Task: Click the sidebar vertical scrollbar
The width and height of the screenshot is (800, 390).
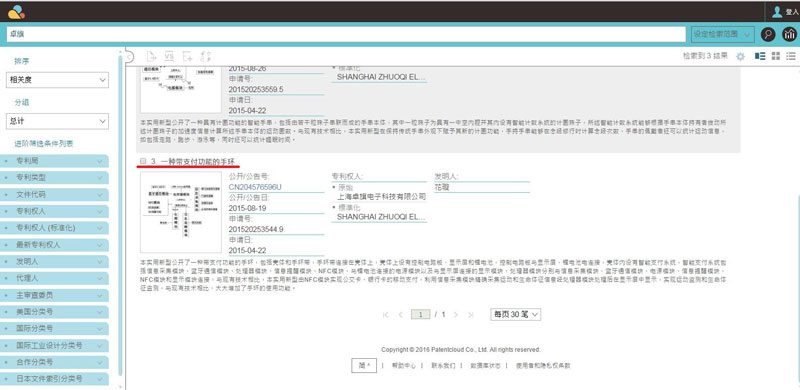Action: [x=120, y=214]
